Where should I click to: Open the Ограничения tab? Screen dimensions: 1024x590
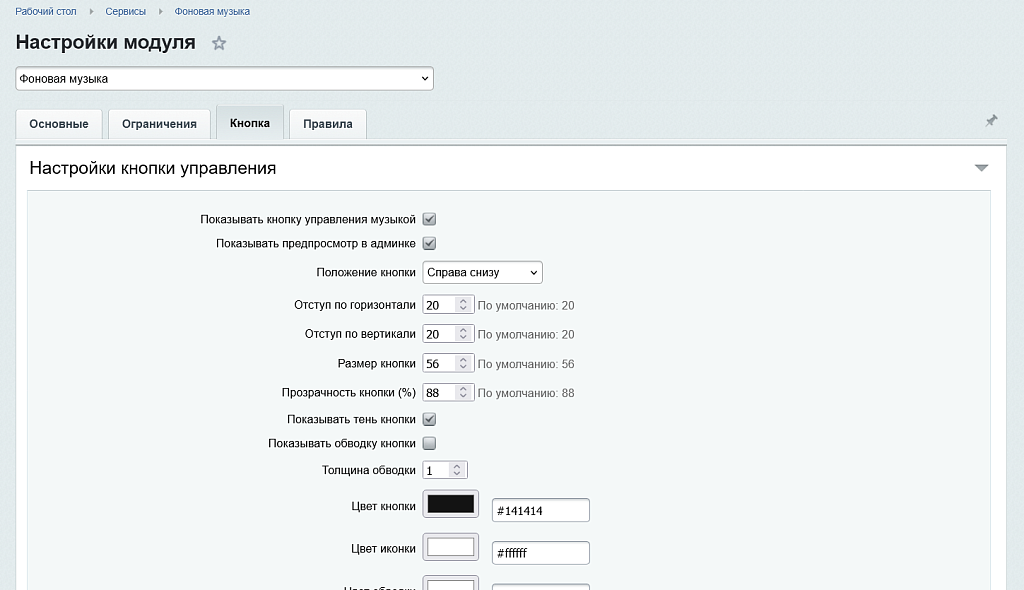pyautogui.click(x=159, y=124)
